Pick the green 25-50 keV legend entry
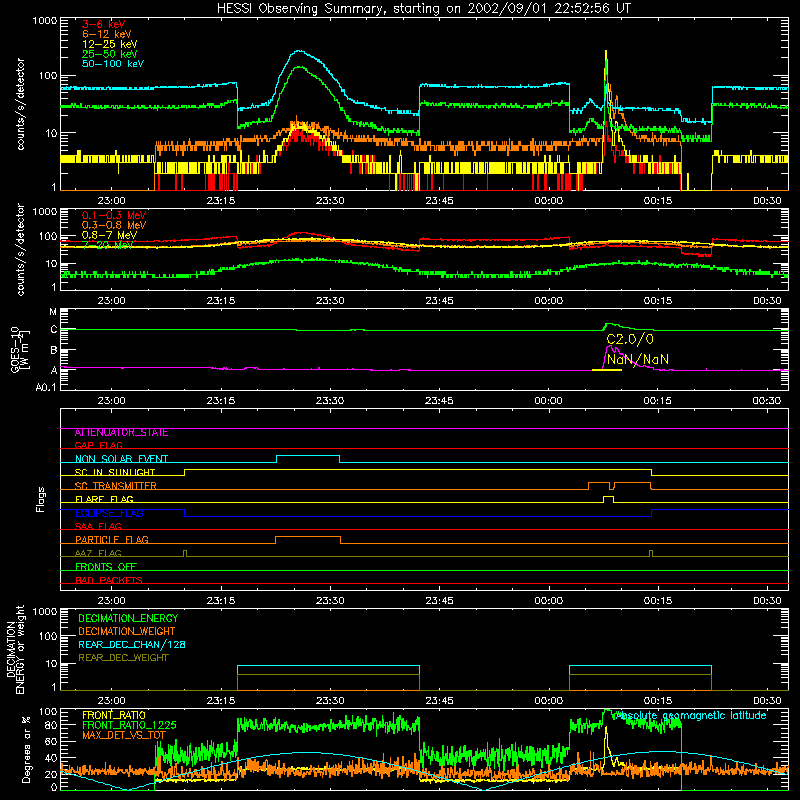This screenshot has width=800, height=800. pos(110,54)
